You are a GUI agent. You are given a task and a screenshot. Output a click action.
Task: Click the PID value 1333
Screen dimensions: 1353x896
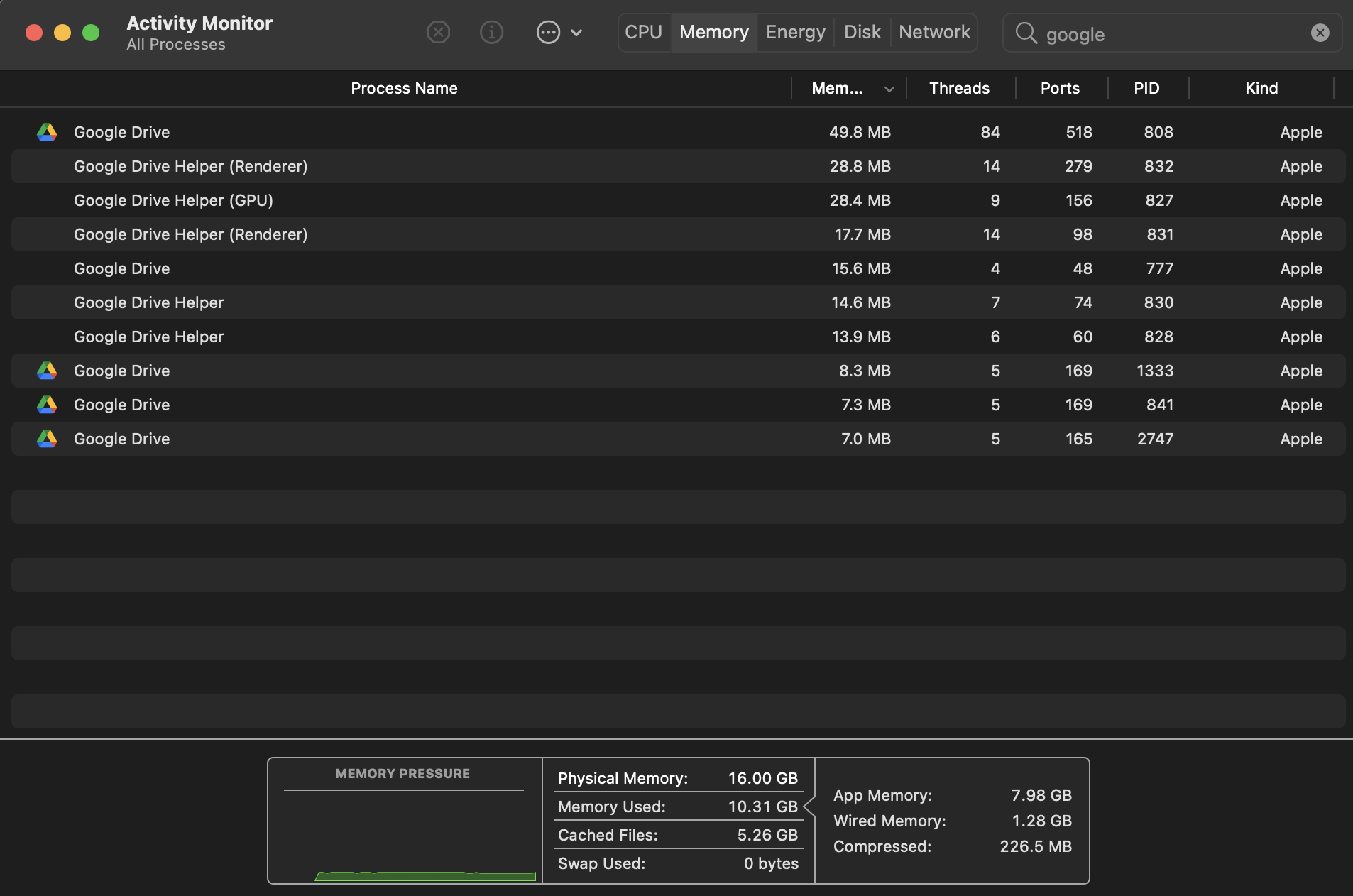click(1155, 371)
